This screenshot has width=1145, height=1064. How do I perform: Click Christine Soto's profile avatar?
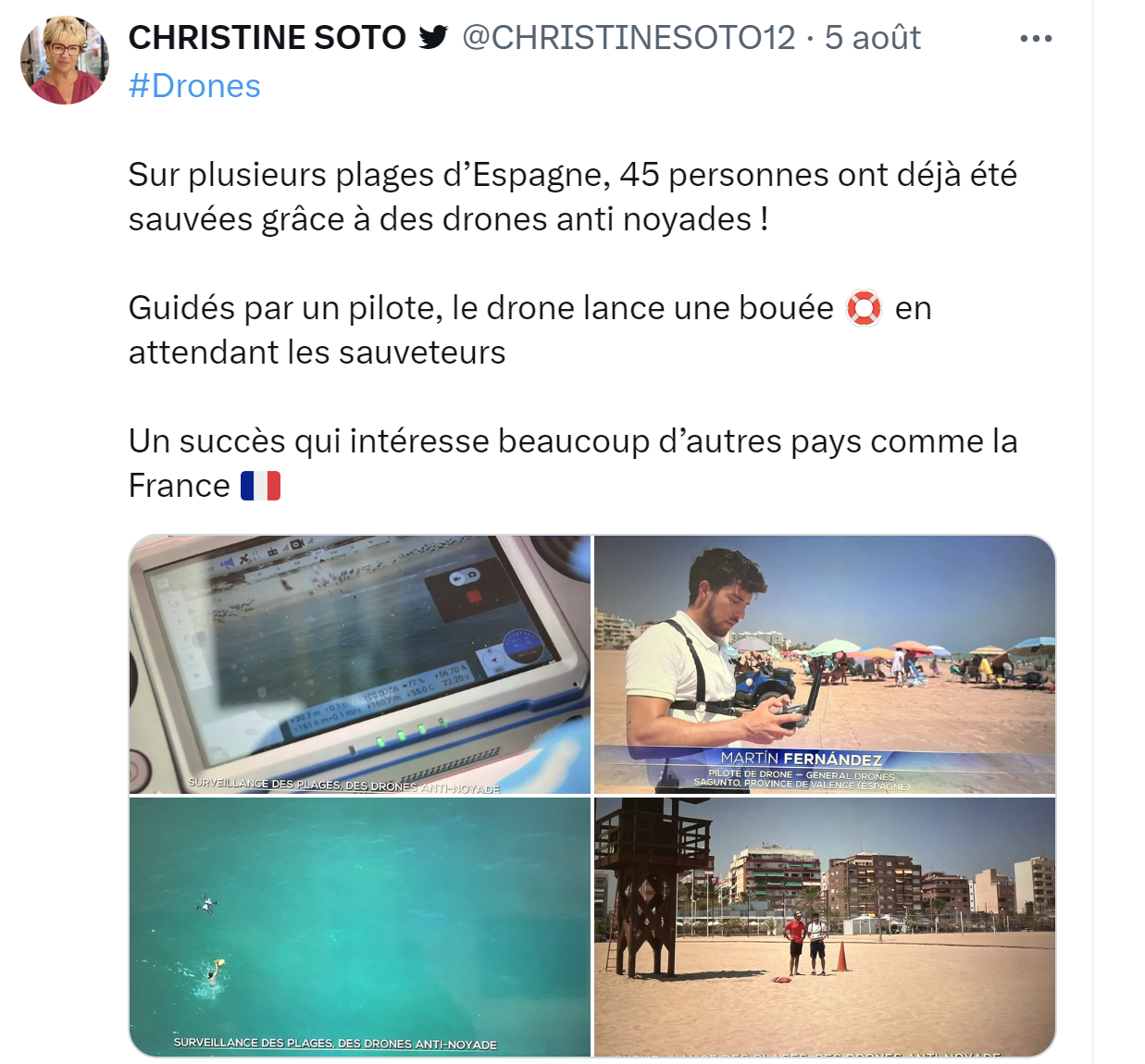point(65,60)
